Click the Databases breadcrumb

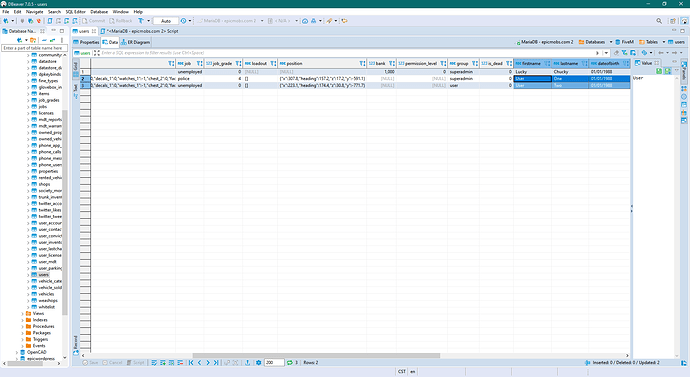591,42
